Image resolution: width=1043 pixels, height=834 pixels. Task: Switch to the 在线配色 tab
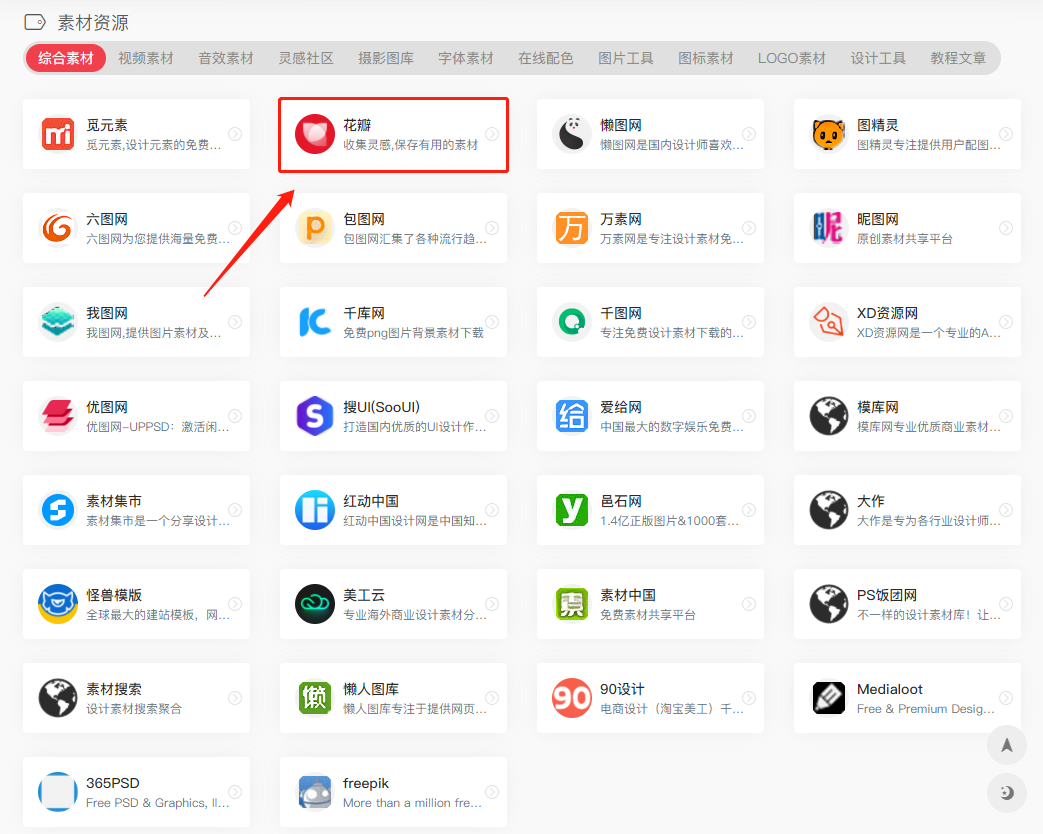545,58
